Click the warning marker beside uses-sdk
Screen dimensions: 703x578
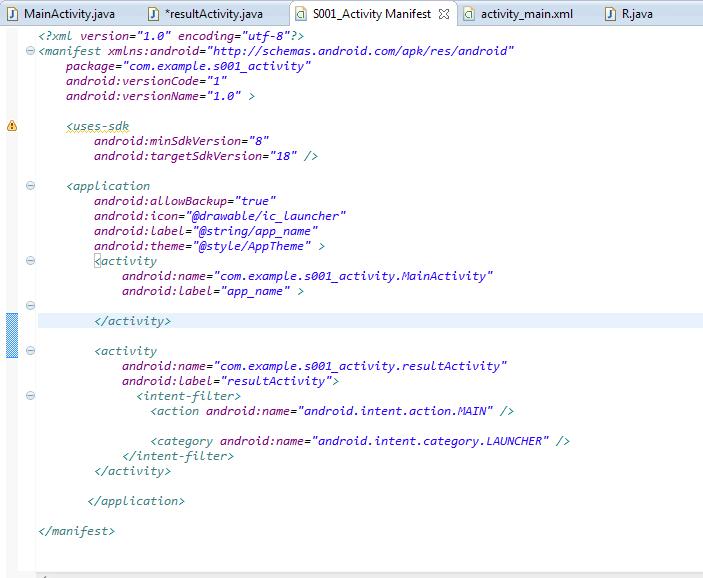tap(12, 126)
